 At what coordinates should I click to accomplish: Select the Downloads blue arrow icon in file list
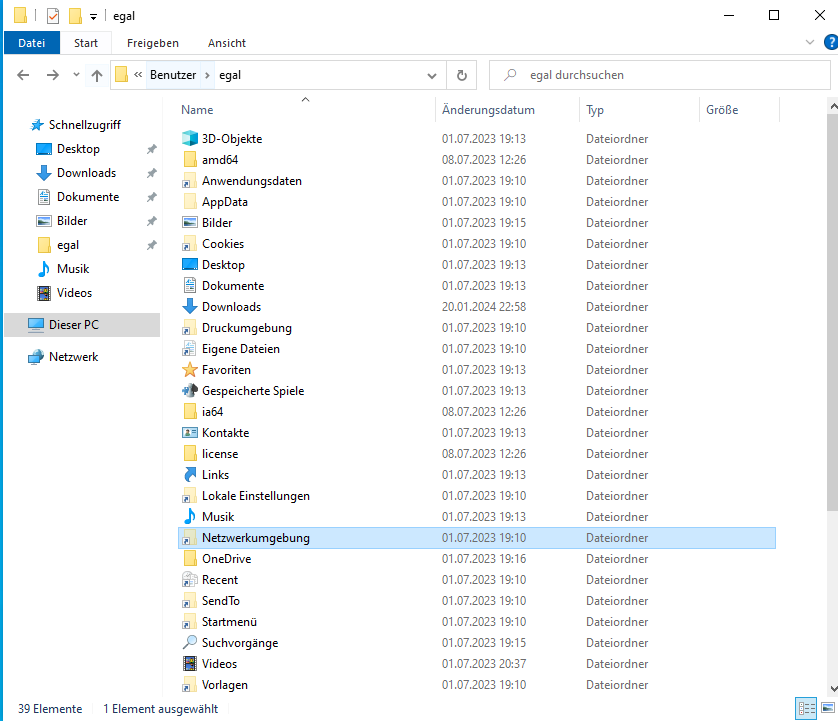tap(191, 307)
